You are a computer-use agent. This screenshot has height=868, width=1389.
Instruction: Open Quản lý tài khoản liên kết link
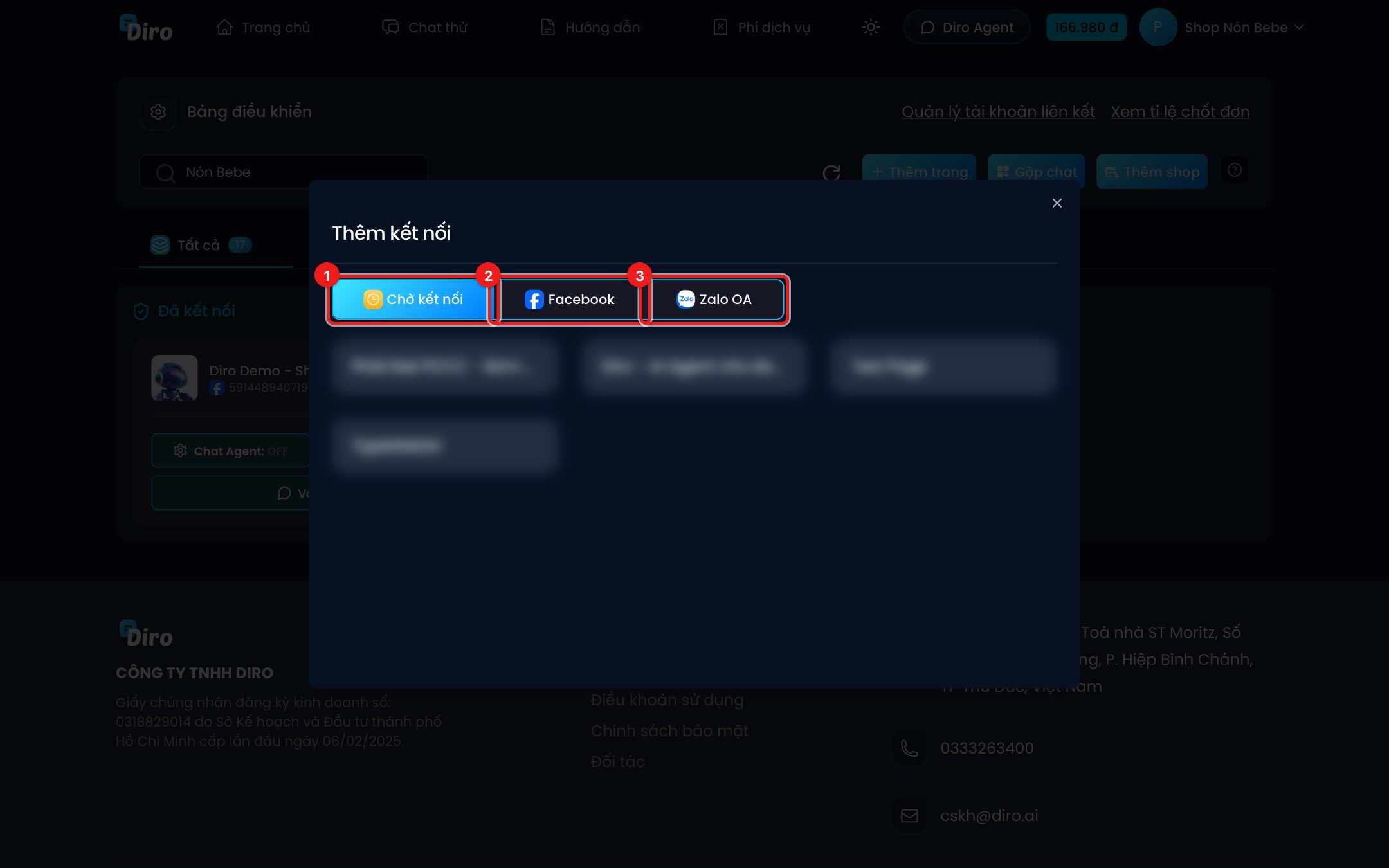pos(998,112)
